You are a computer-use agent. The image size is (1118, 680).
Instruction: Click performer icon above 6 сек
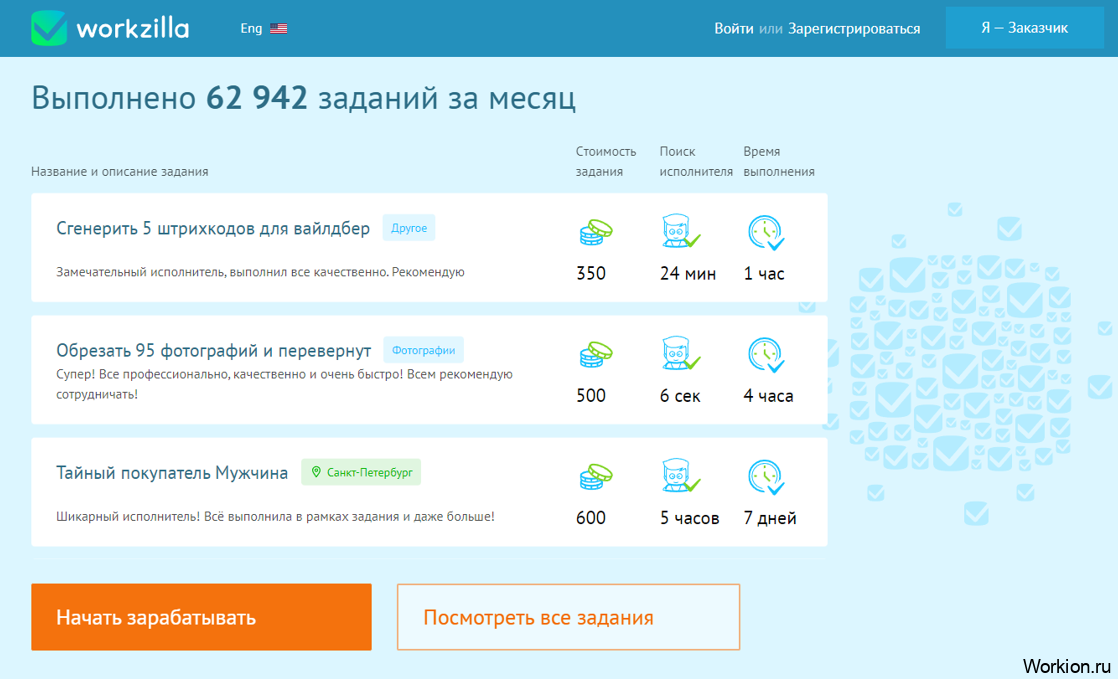pyautogui.click(x=680, y=354)
